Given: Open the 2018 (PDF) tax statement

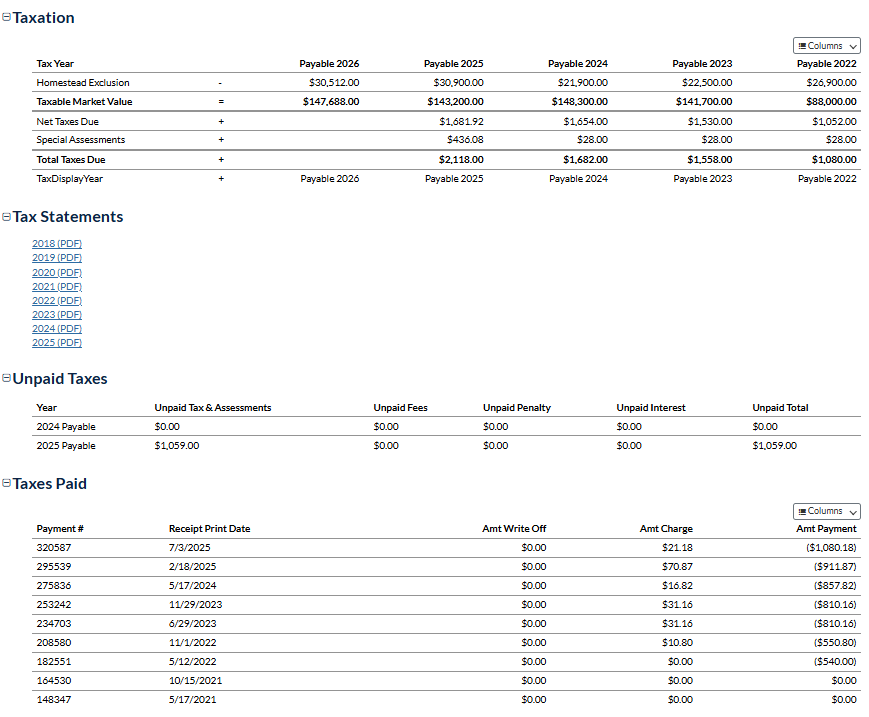Looking at the screenshot, I should (x=57, y=244).
